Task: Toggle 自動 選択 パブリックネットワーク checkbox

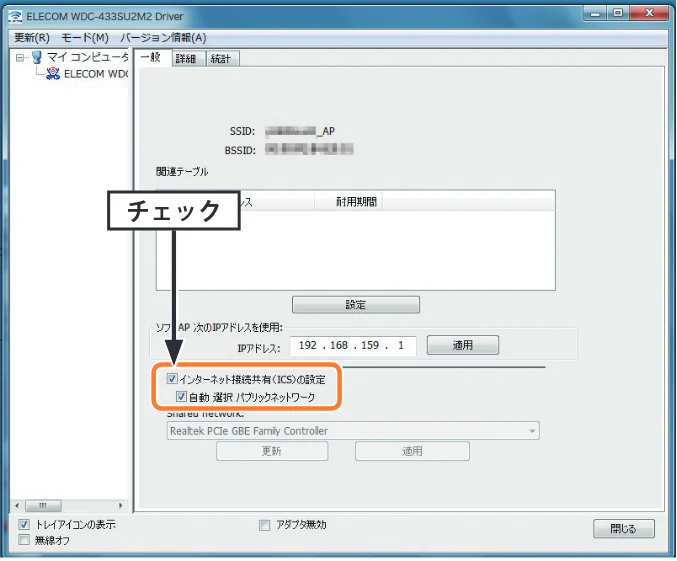Action: click(181, 396)
